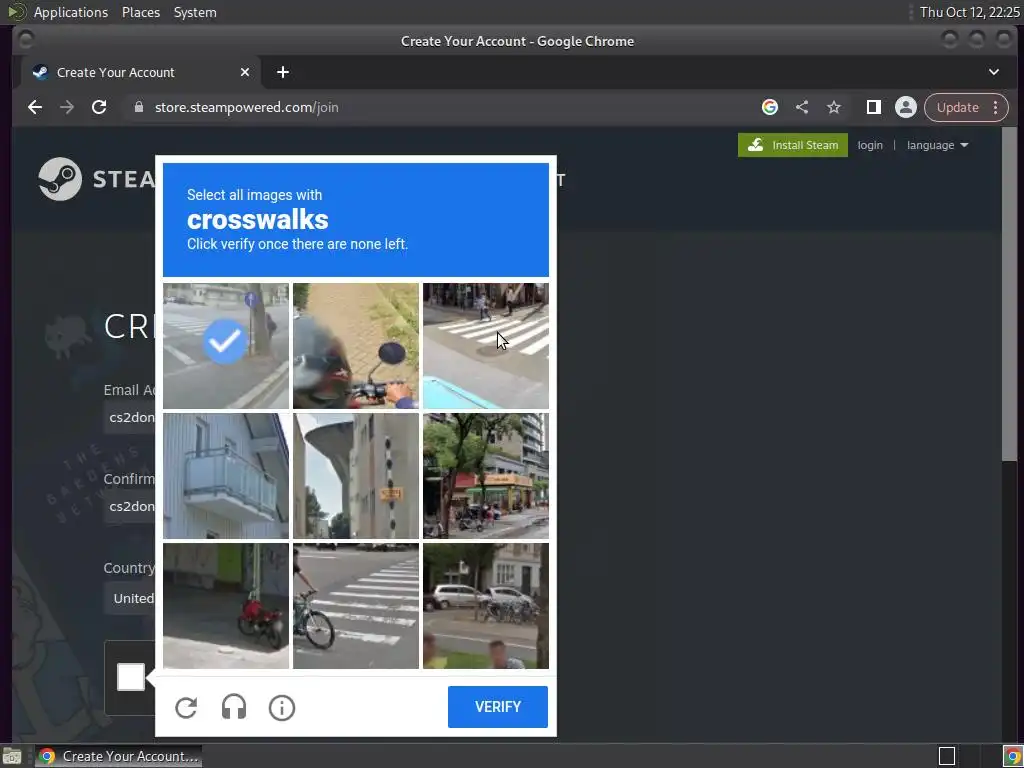Click the Chrome Update button
1024x768 pixels.
(x=957, y=107)
